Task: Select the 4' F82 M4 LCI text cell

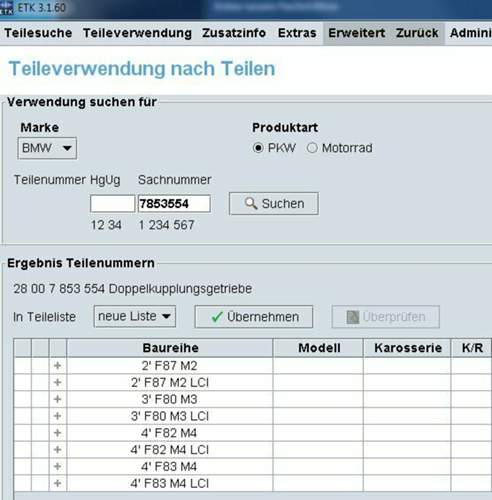Action: tap(170, 450)
